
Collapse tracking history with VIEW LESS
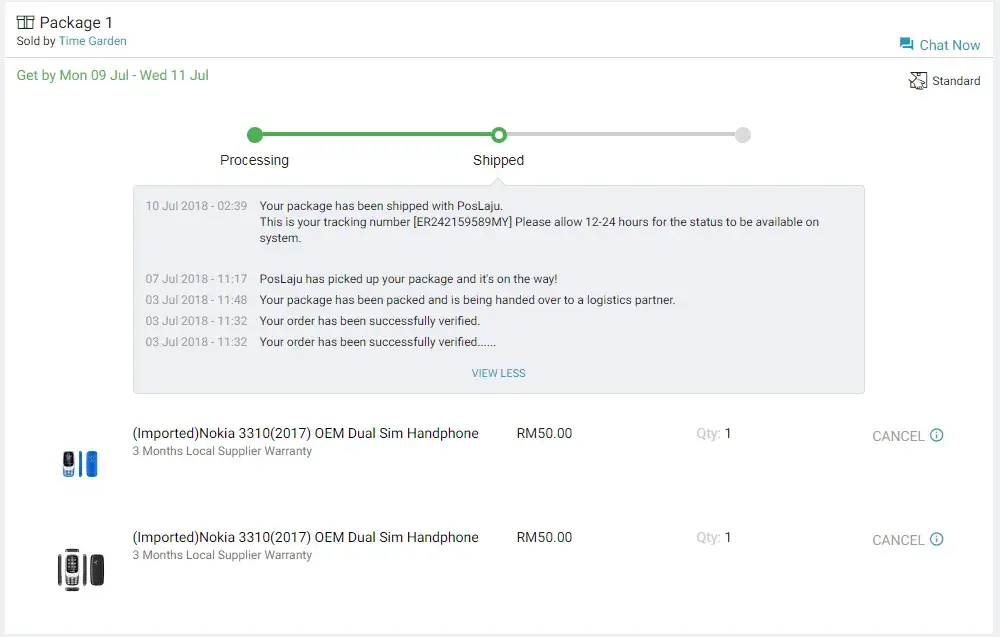pyautogui.click(x=499, y=373)
